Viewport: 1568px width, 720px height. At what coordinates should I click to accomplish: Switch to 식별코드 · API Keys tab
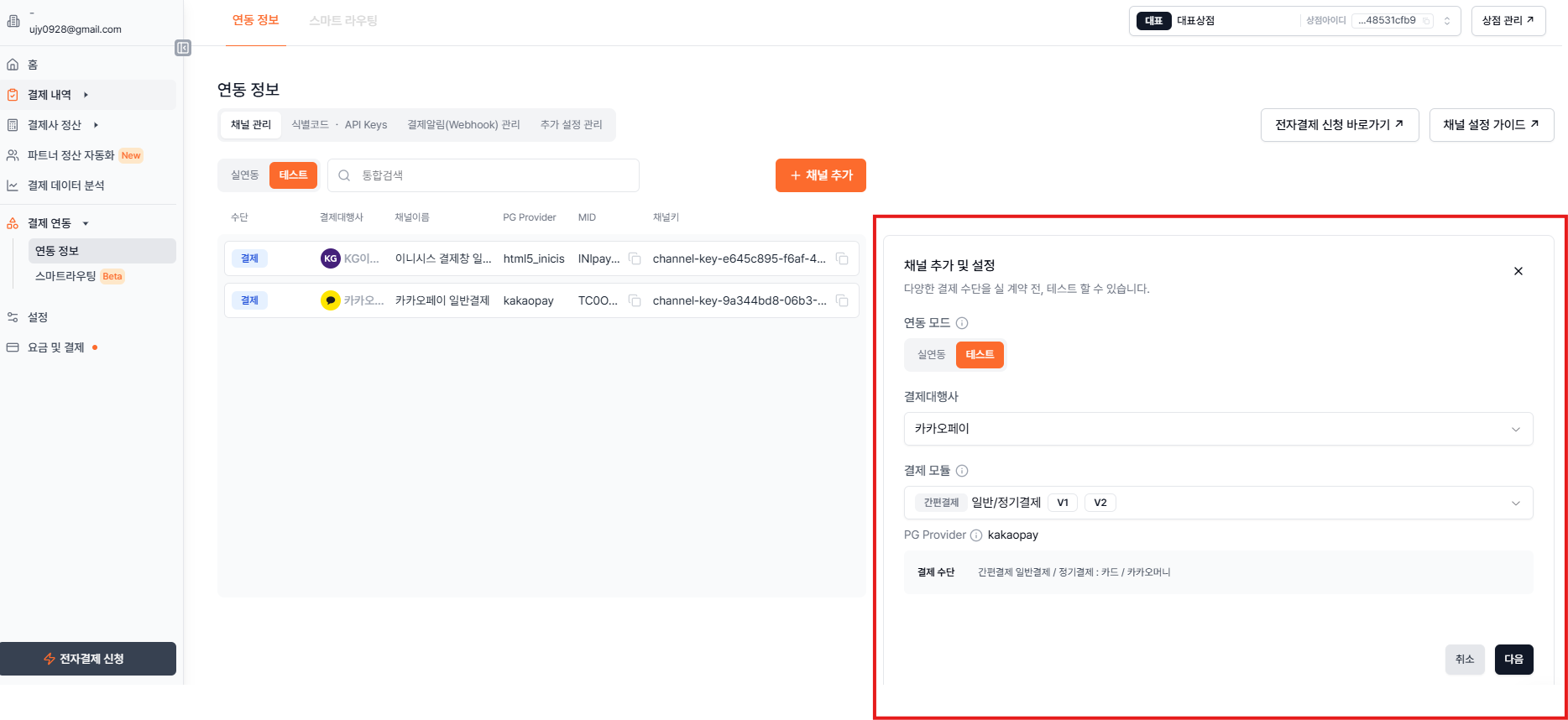(x=339, y=125)
